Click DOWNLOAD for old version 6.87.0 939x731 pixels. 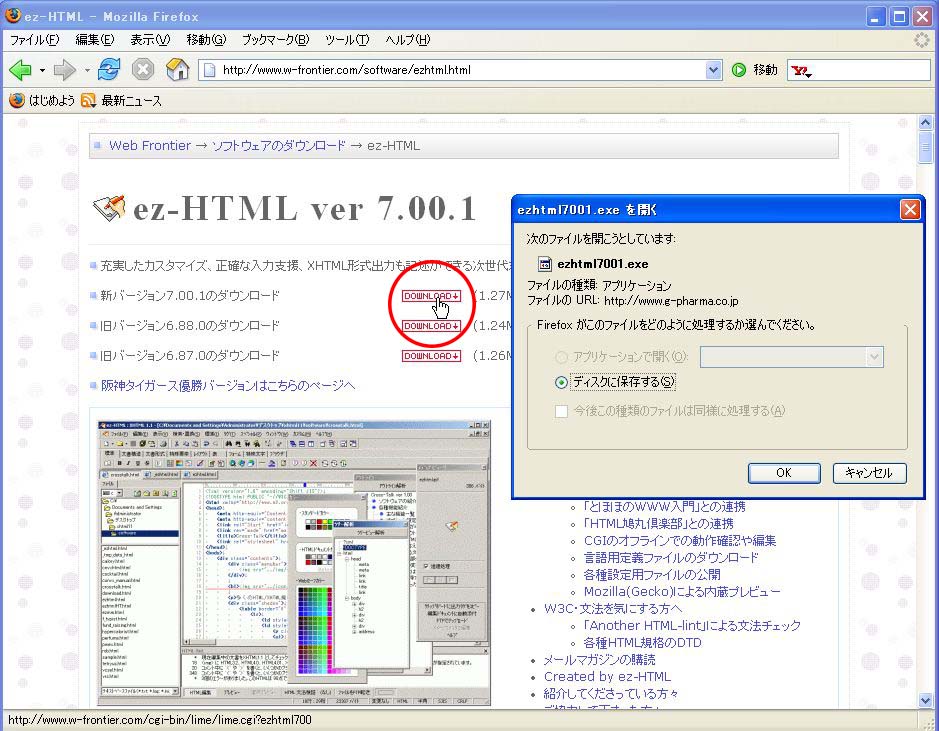click(431, 356)
